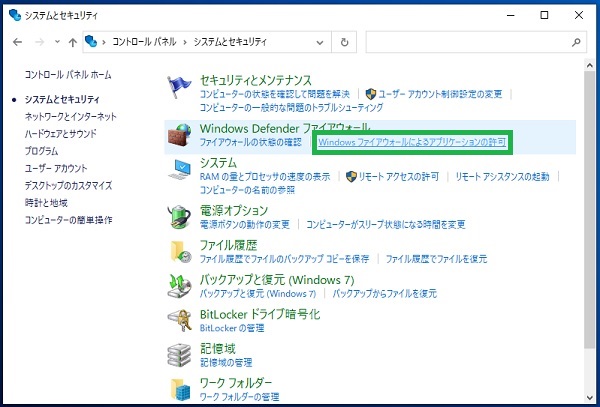Image resolution: width=600 pixels, height=407 pixels.
Task: Click バックアップからファイルを復元 link
Action: click(x=385, y=294)
